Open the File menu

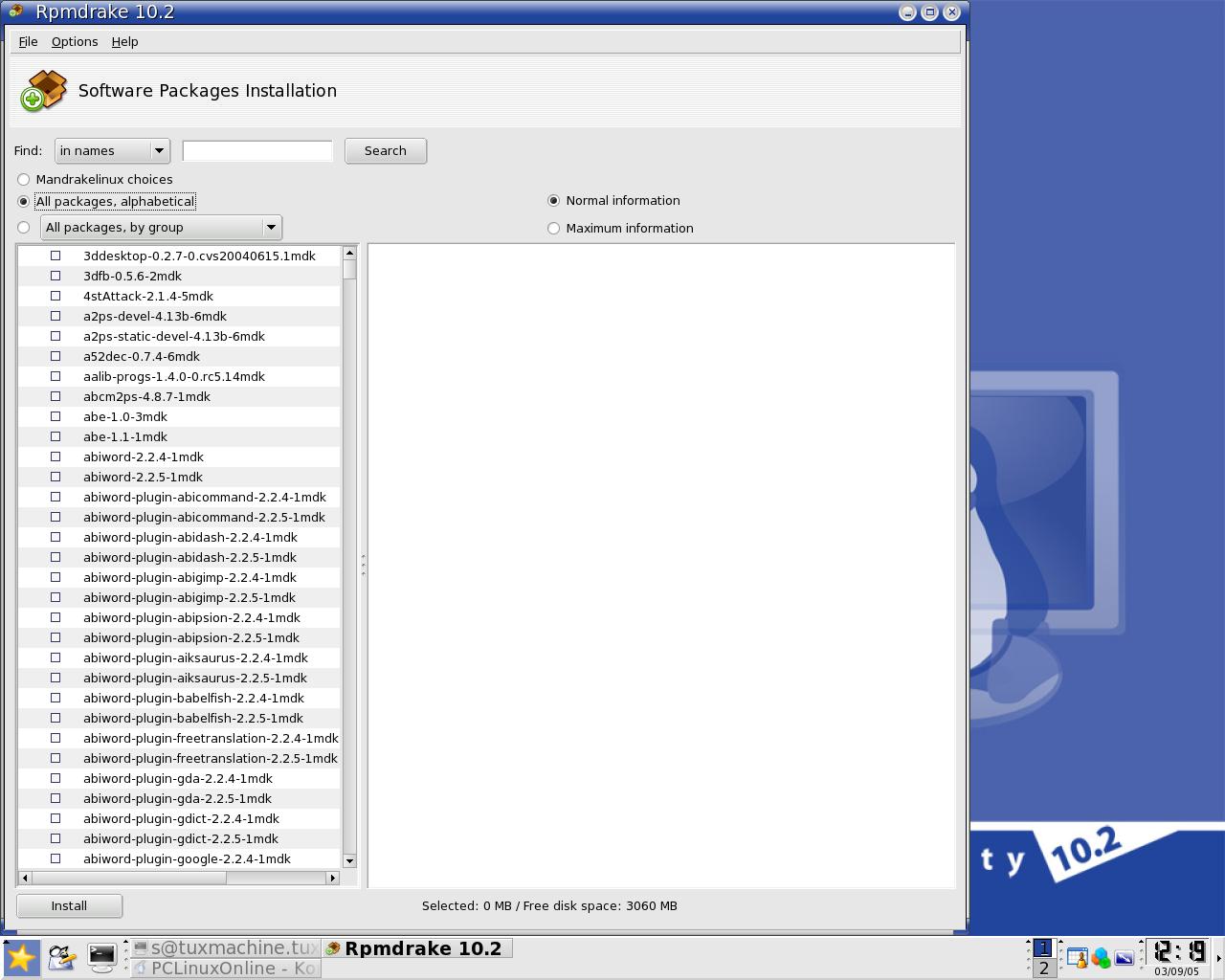point(29,42)
